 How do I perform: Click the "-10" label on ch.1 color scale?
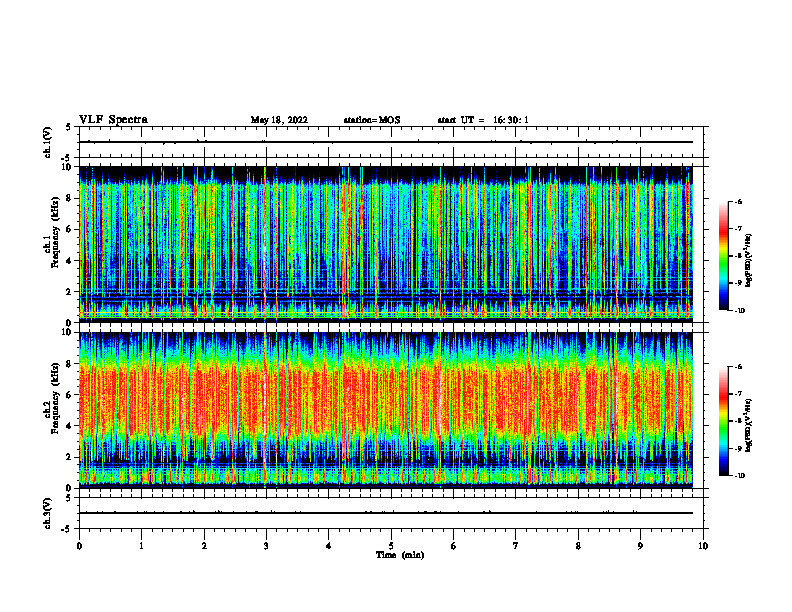[740, 311]
